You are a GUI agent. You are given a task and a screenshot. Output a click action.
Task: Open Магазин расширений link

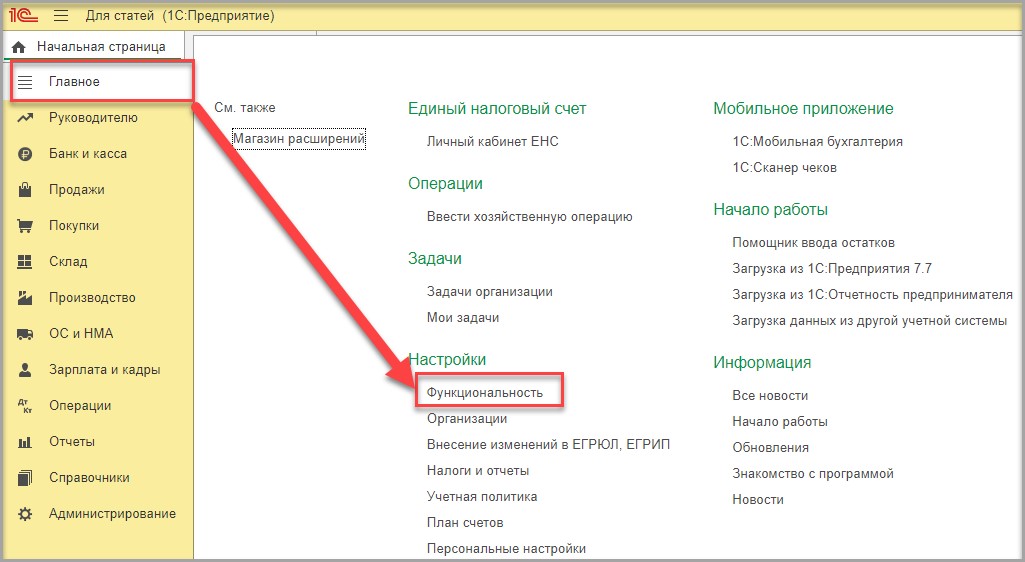coord(299,139)
